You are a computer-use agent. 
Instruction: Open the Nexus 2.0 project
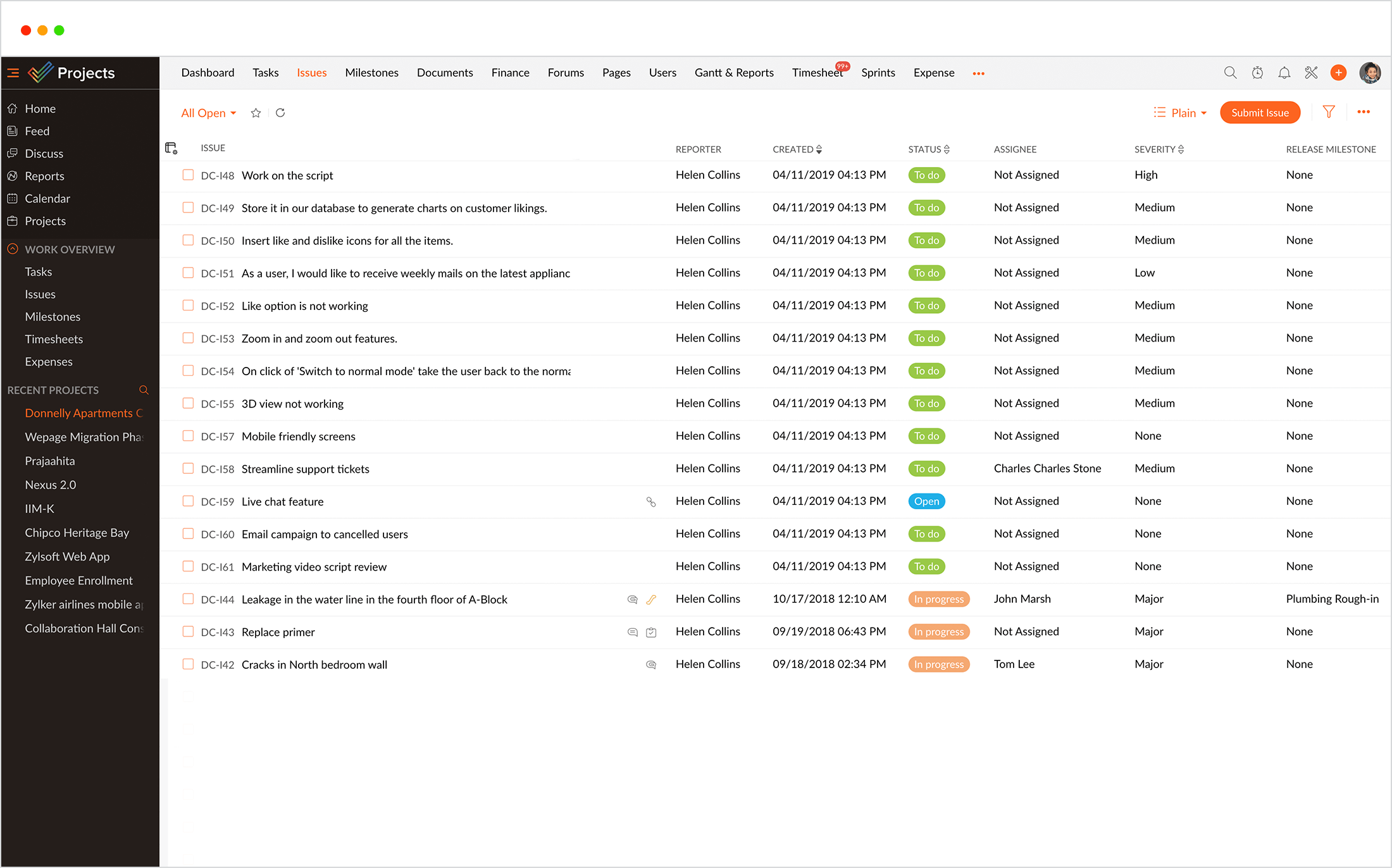click(x=51, y=485)
